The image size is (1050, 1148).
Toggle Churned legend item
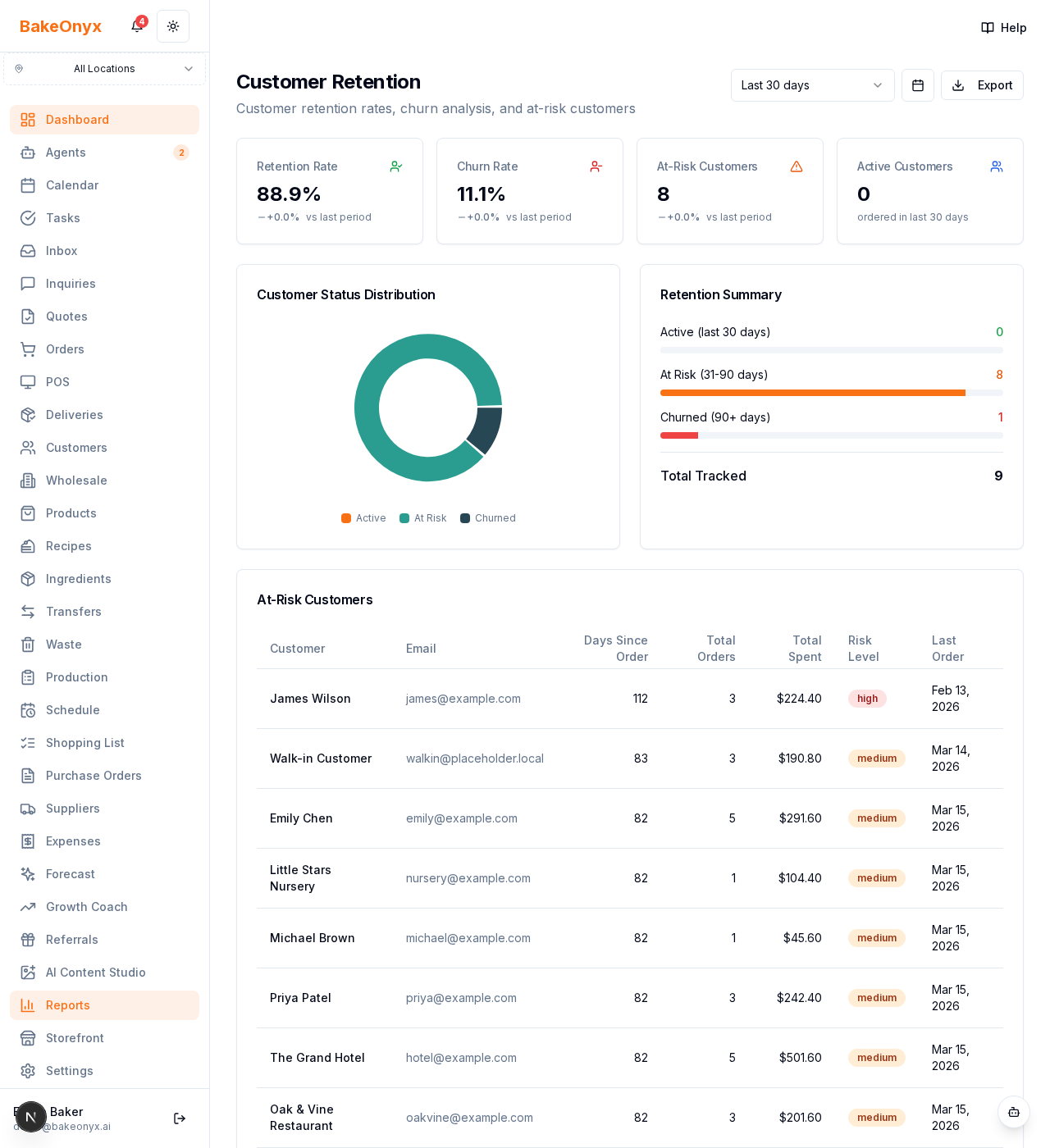pyautogui.click(x=488, y=518)
